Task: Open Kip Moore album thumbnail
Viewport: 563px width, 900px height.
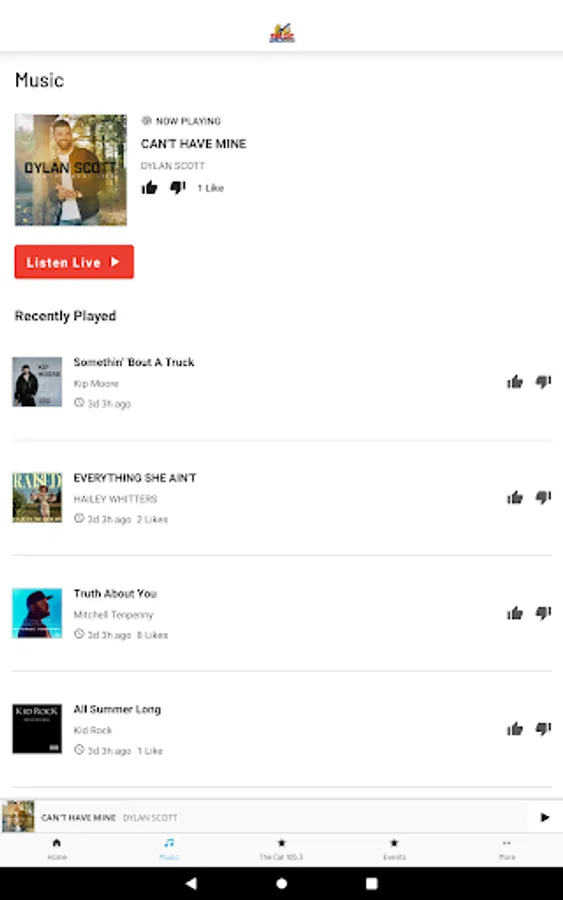Action: (37, 382)
